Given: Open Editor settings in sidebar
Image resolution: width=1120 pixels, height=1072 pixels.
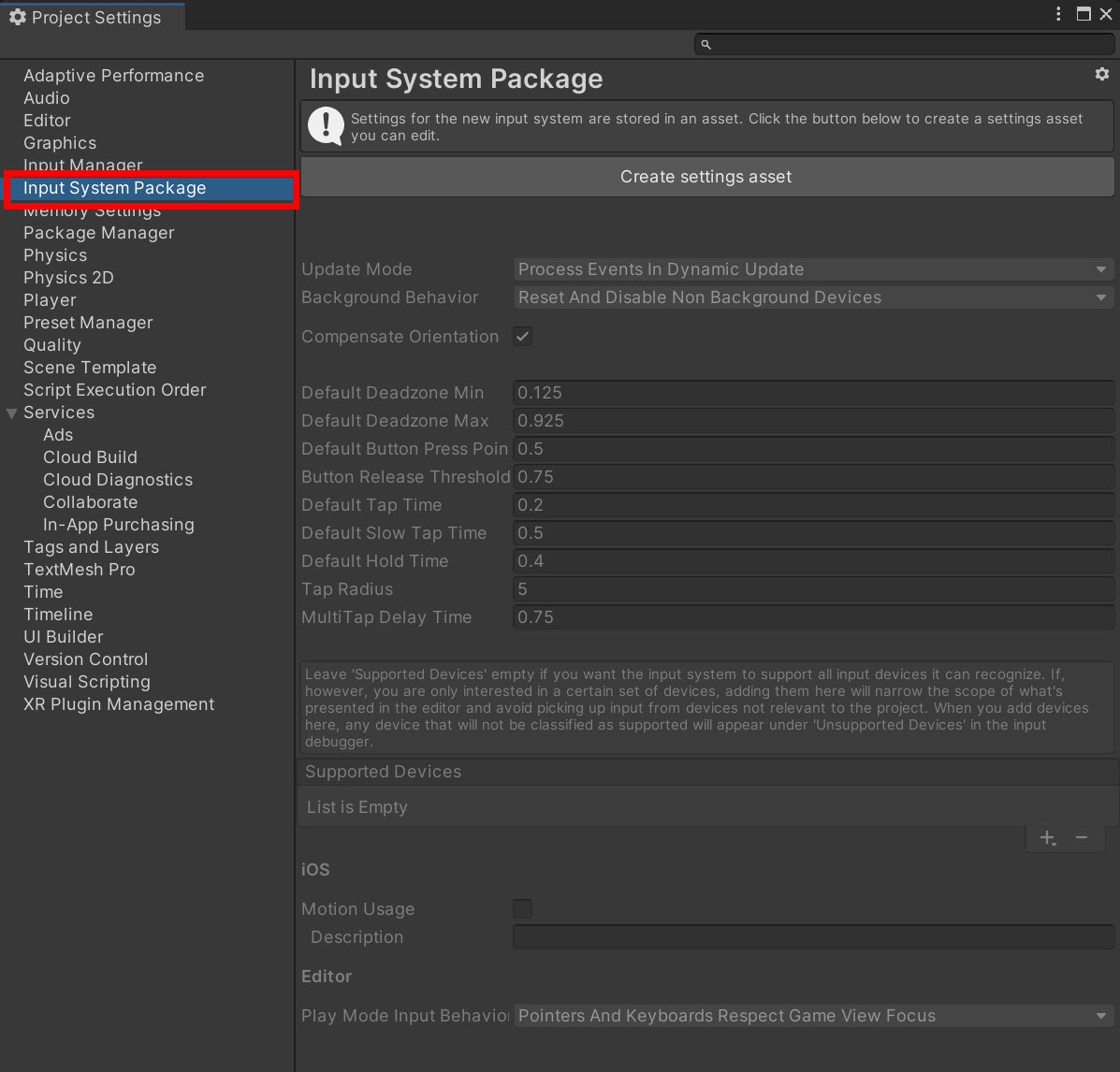Looking at the screenshot, I should [47, 121].
